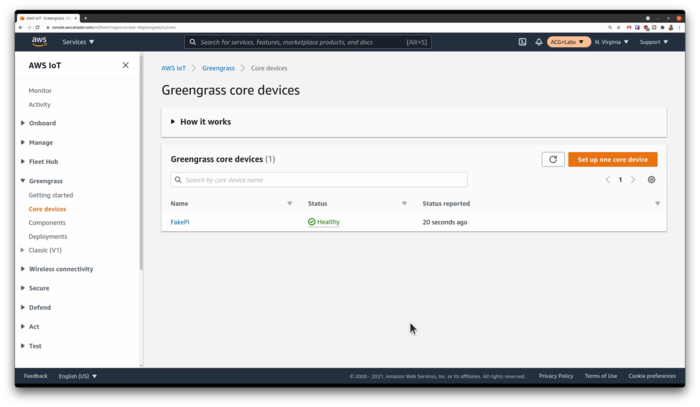Expand Wireless connectivity section
This screenshot has width=700, height=407.
[23, 269]
